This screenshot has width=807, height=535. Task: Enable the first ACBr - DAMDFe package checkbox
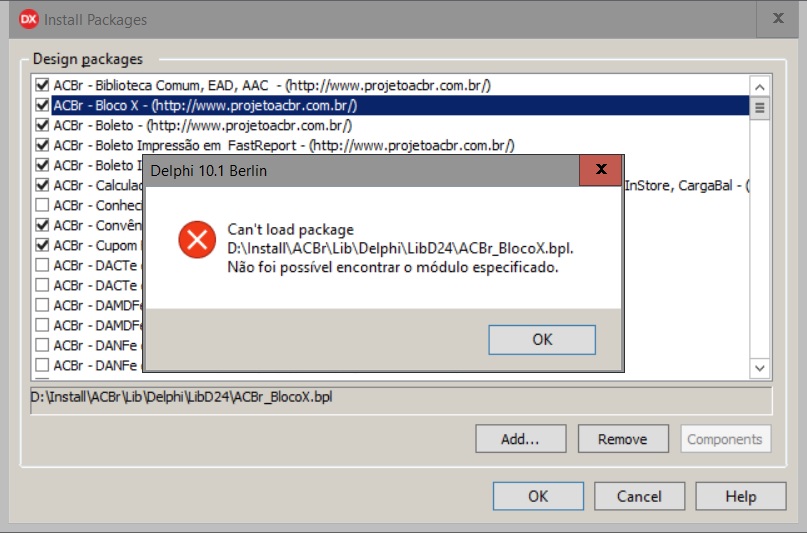(42, 305)
